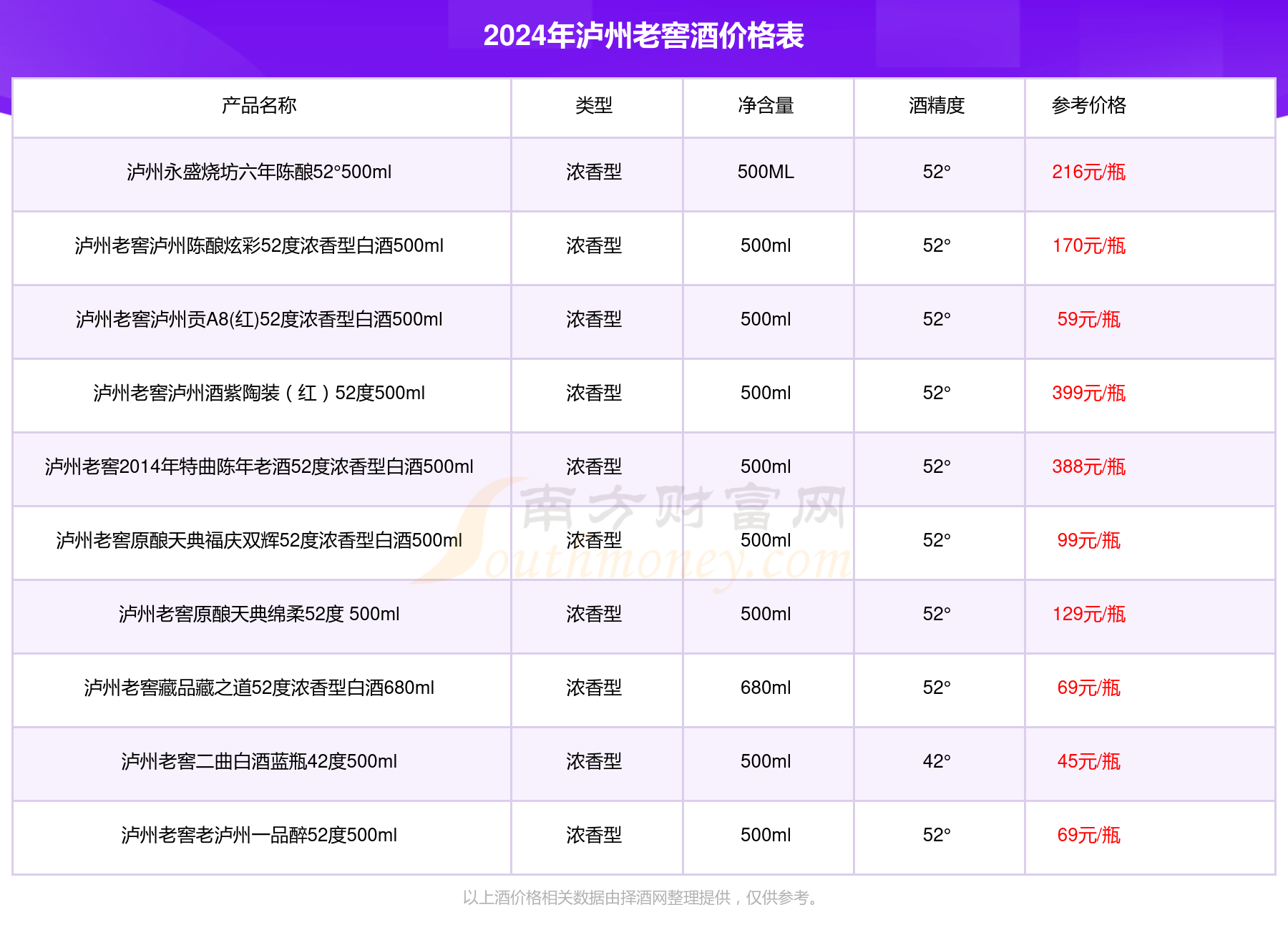This screenshot has width=1288, height=930.
Task: Click the 类型 column header
Action: tap(594, 105)
